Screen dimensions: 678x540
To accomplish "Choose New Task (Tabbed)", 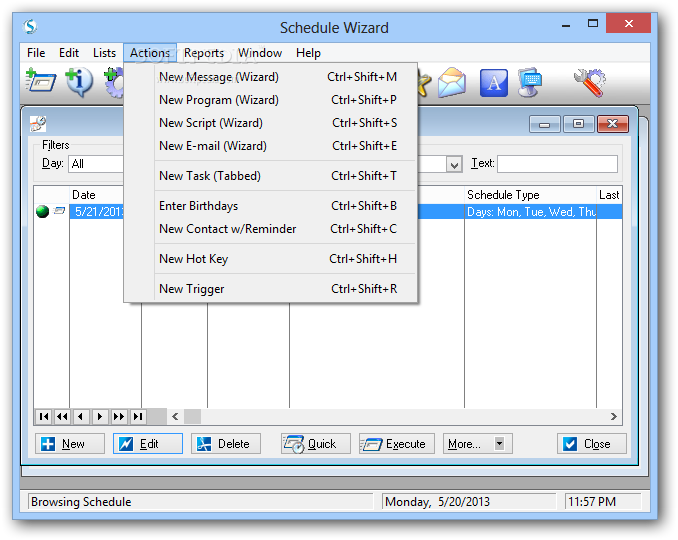I will pyautogui.click(x=271, y=176).
